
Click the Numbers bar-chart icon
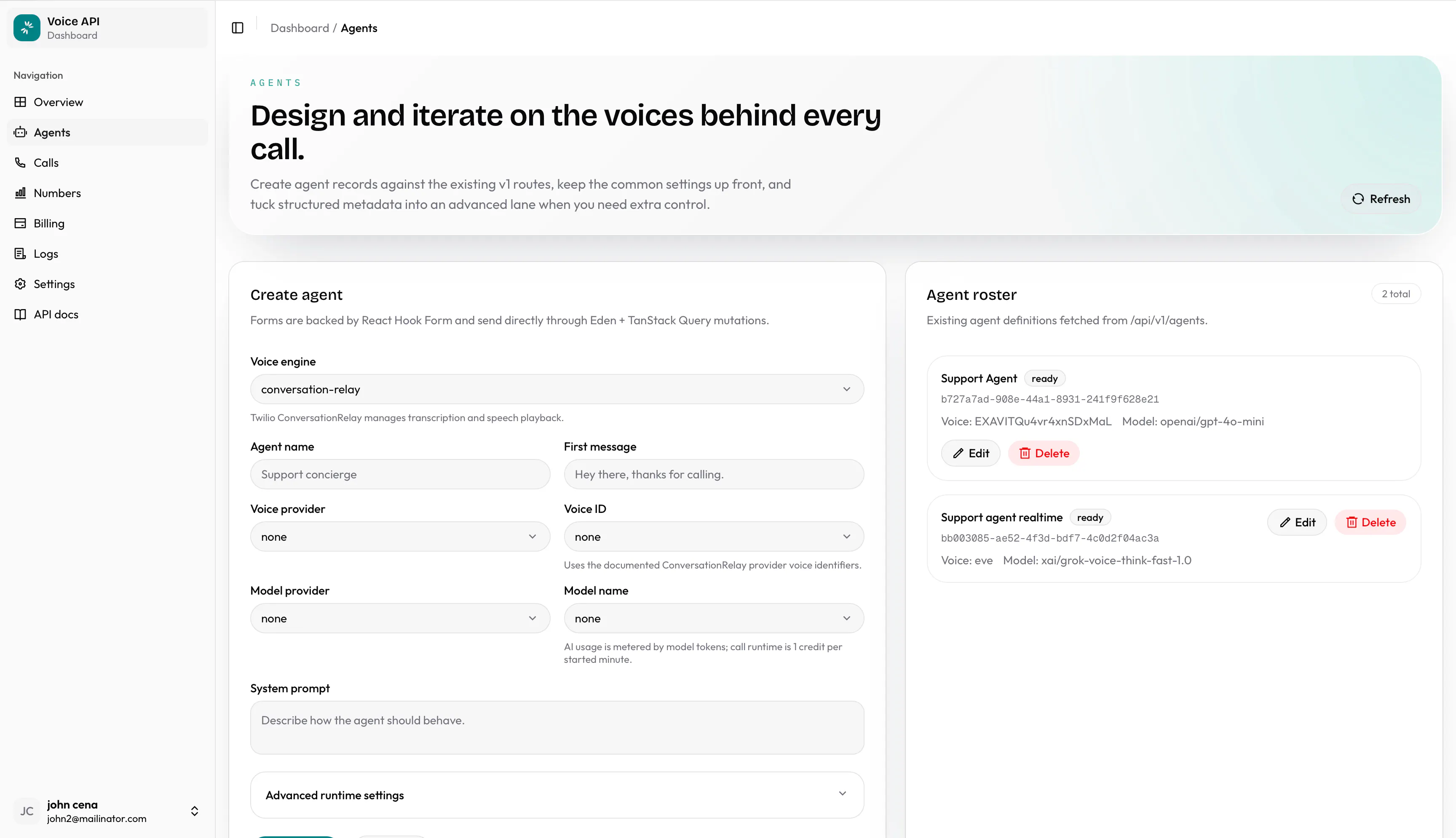coord(20,193)
